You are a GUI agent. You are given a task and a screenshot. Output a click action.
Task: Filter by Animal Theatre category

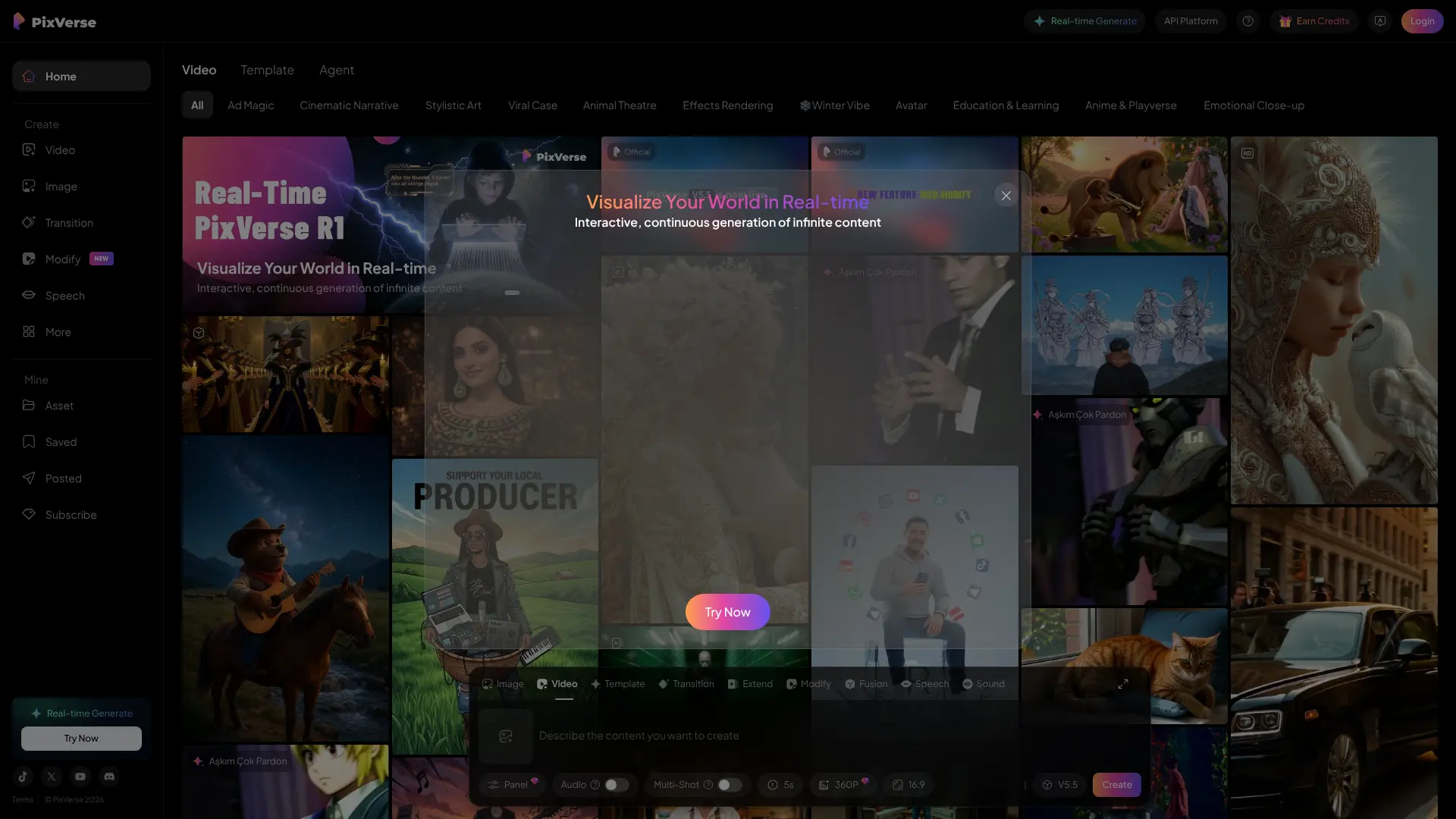pos(620,105)
